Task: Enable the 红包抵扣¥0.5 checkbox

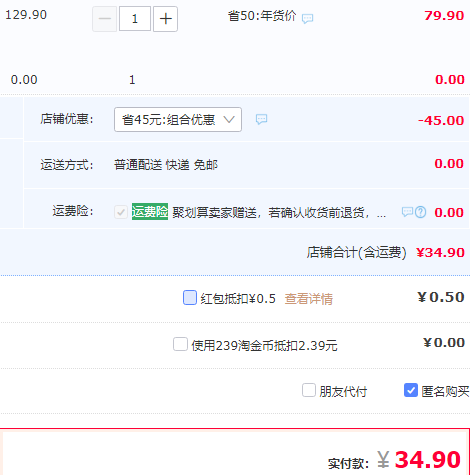Action: (190, 297)
